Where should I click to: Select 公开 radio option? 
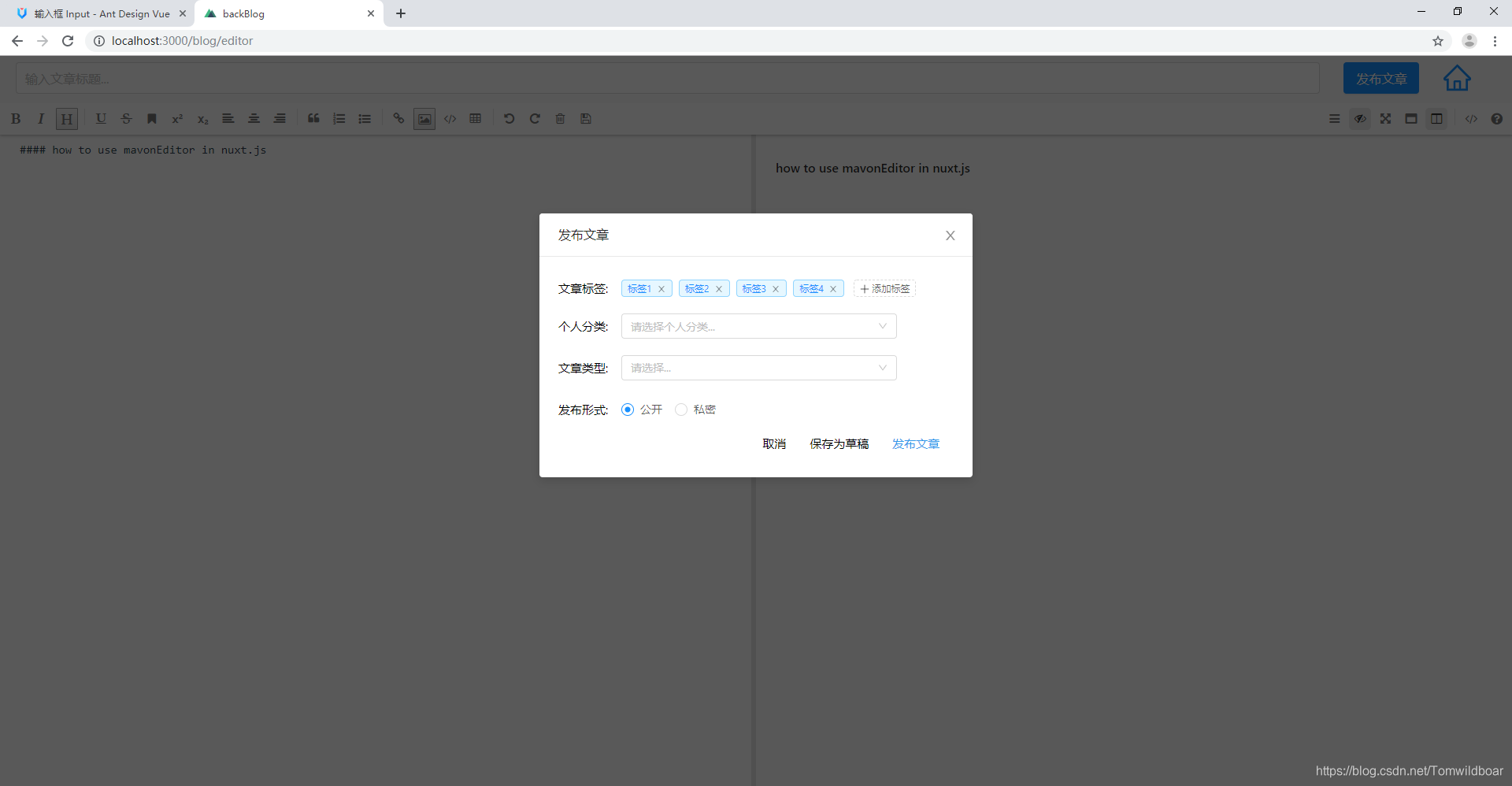click(x=628, y=410)
